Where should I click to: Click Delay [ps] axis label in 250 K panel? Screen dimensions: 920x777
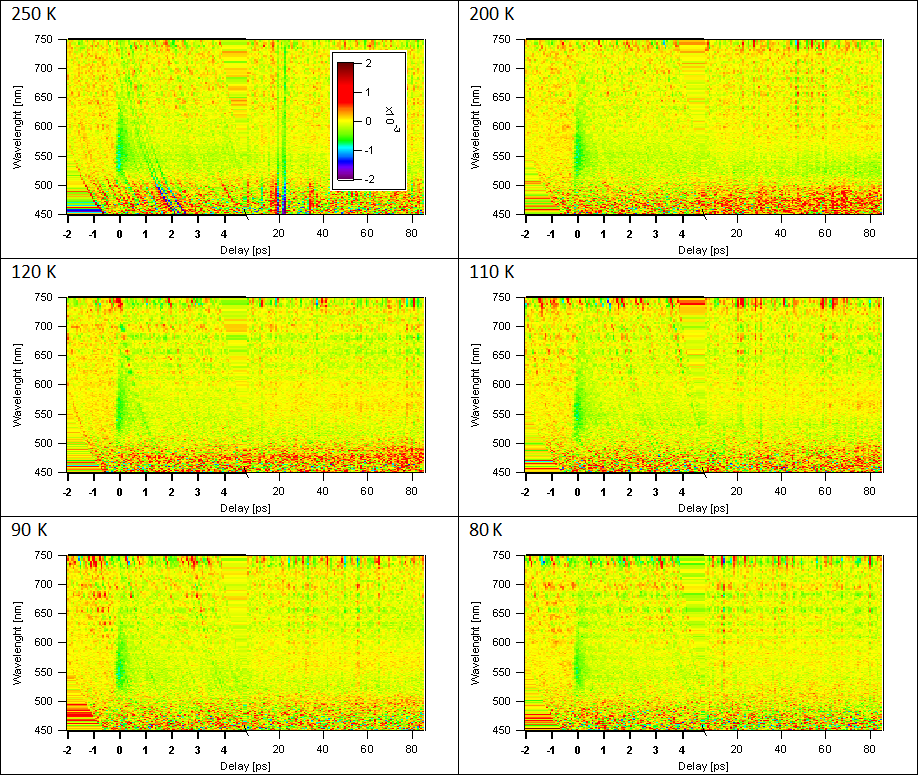[x=245, y=250]
